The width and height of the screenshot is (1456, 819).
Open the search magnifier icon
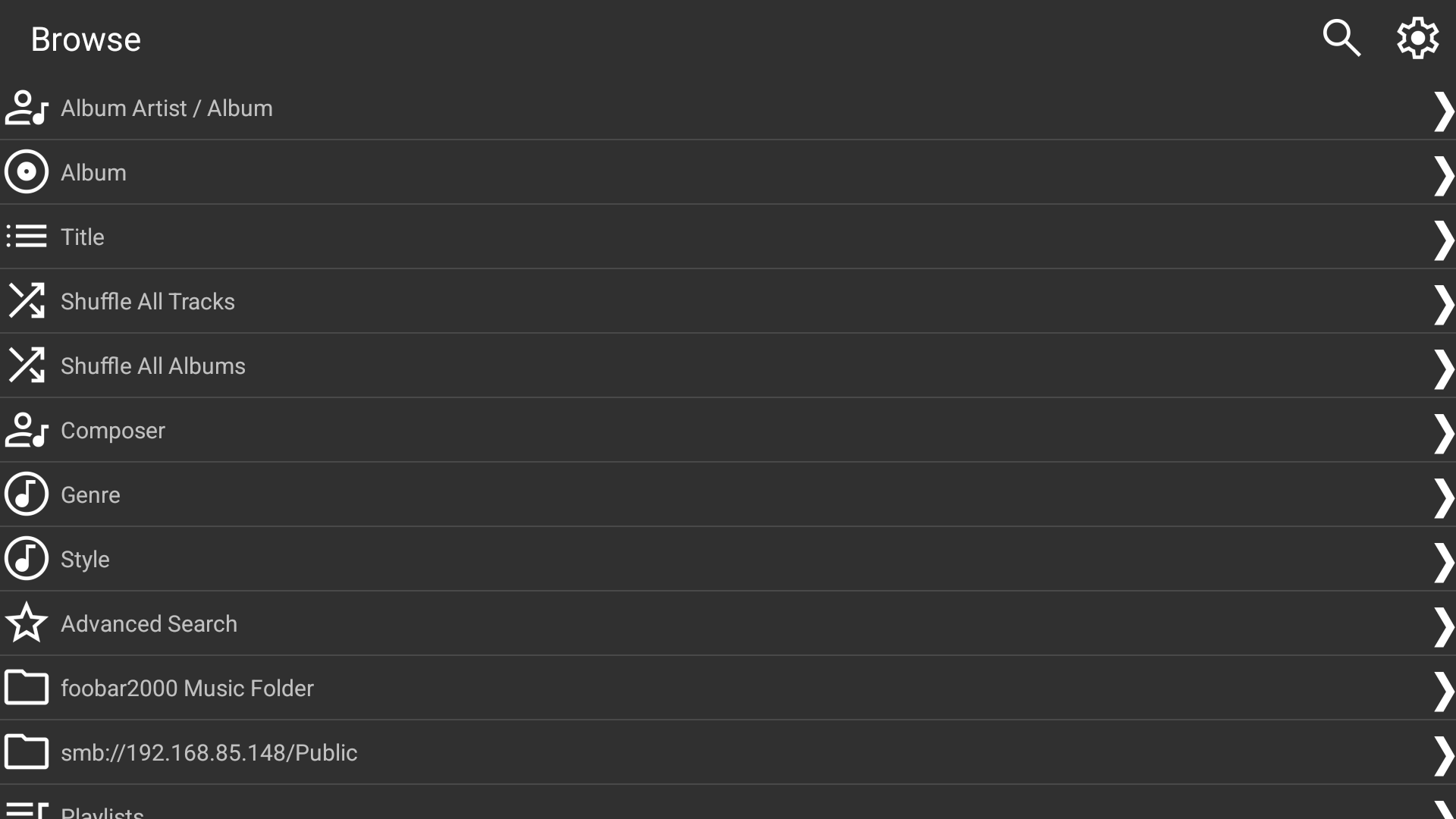[1341, 38]
